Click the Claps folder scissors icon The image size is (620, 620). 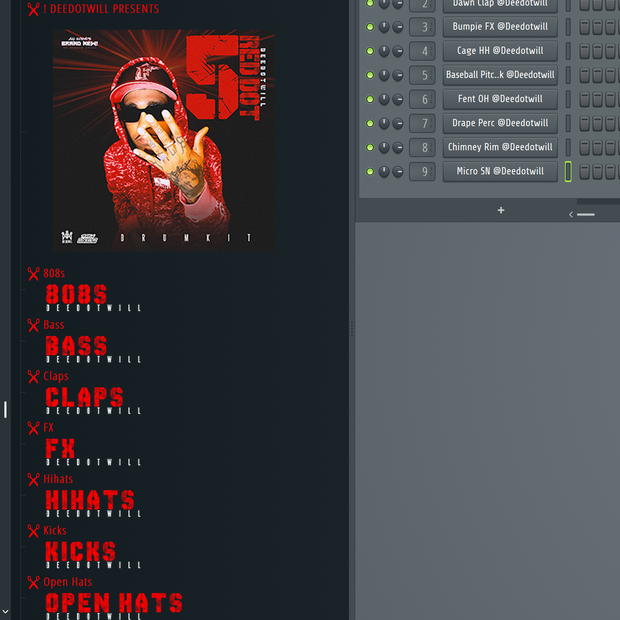(x=33, y=376)
